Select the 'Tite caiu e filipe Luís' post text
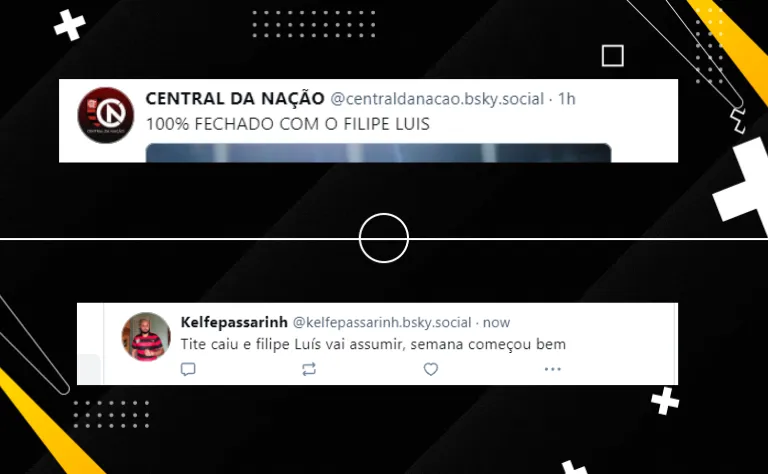The image size is (768, 474). point(373,344)
